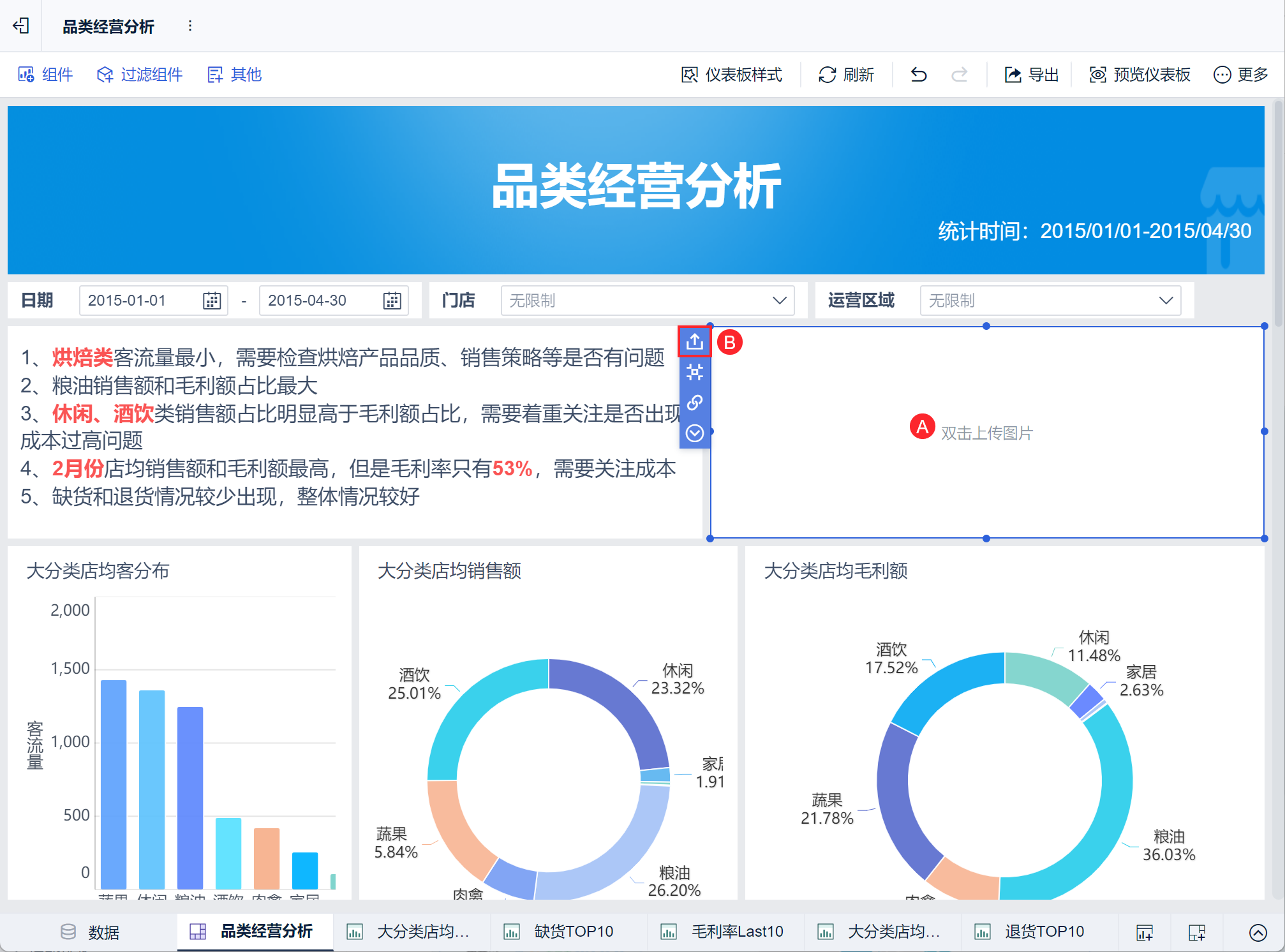Click the 导出 export button
This screenshot has height=952, width=1285.
(1031, 75)
